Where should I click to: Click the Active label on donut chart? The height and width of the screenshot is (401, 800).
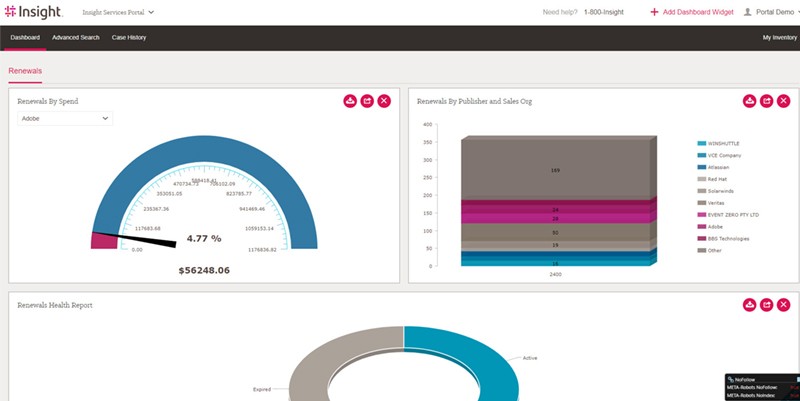[530, 358]
